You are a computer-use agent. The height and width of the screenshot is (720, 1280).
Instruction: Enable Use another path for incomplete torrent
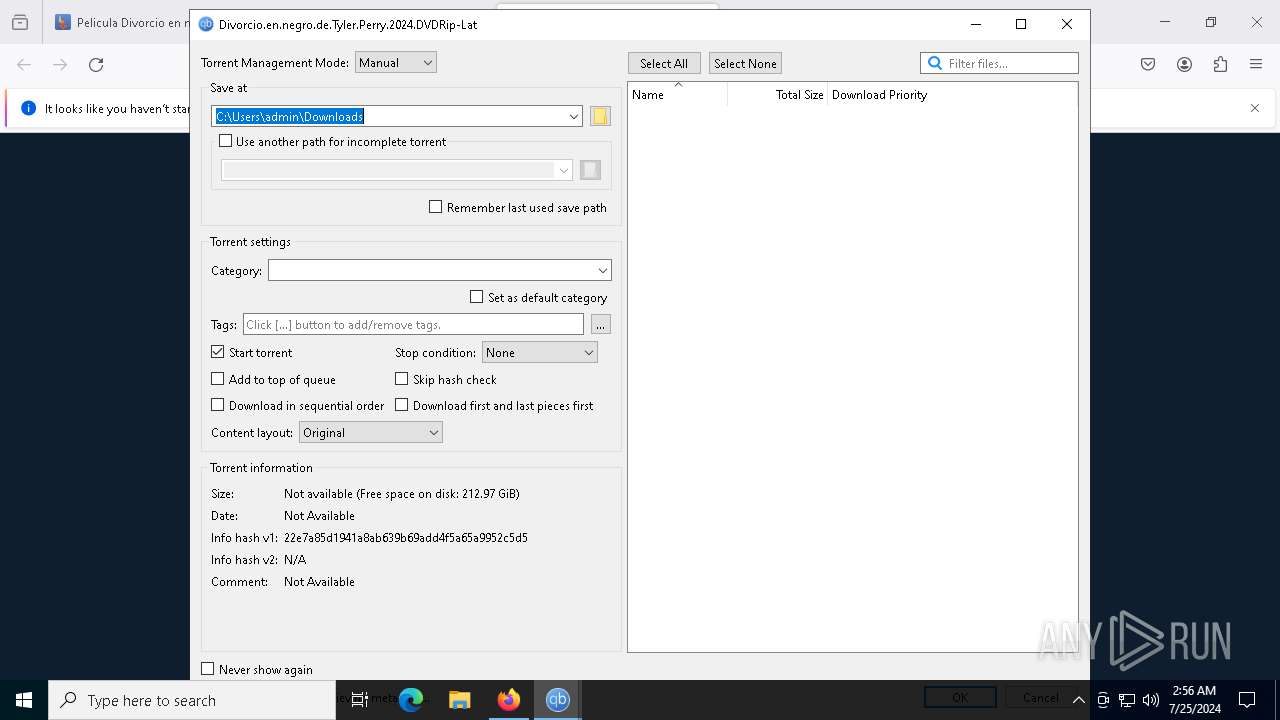(x=225, y=141)
